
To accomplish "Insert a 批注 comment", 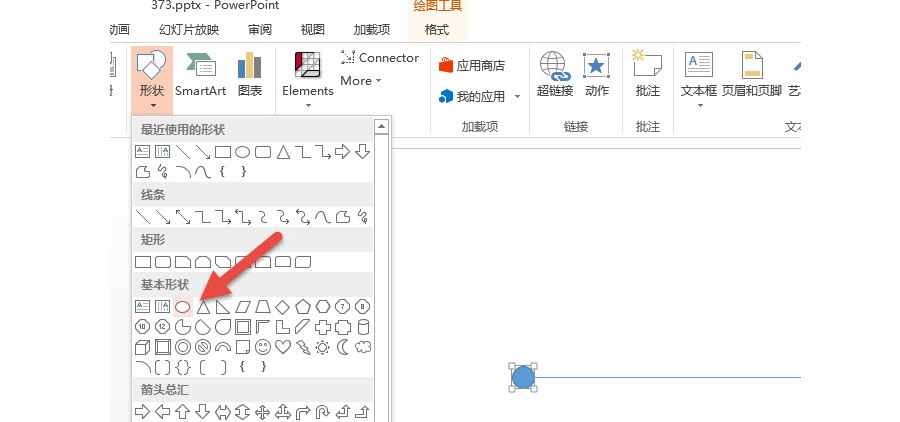I will pos(647,75).
